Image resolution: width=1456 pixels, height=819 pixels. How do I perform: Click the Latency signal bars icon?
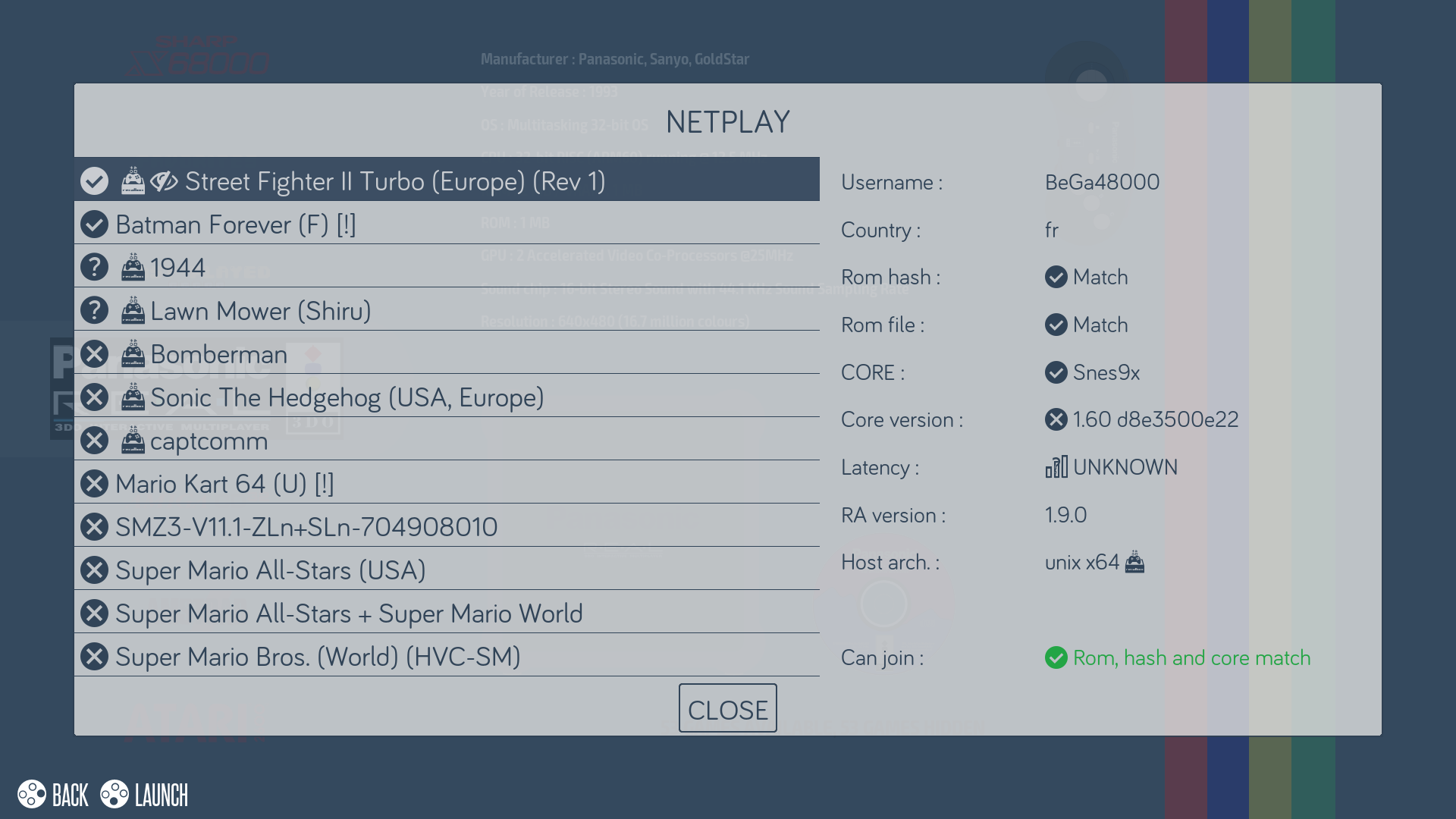click(x=1056, y=467)
